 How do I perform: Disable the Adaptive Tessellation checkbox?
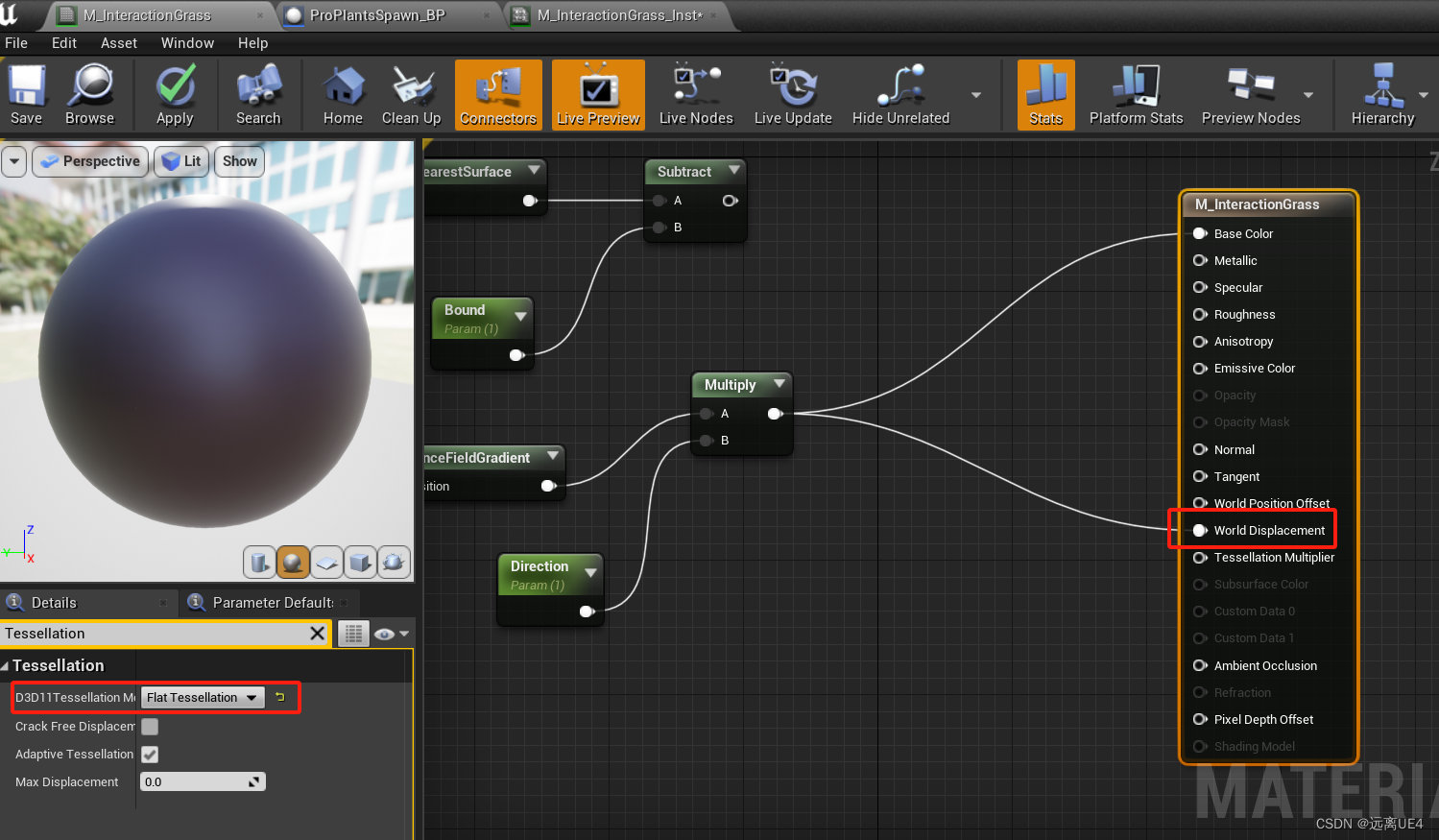(149, 755)
